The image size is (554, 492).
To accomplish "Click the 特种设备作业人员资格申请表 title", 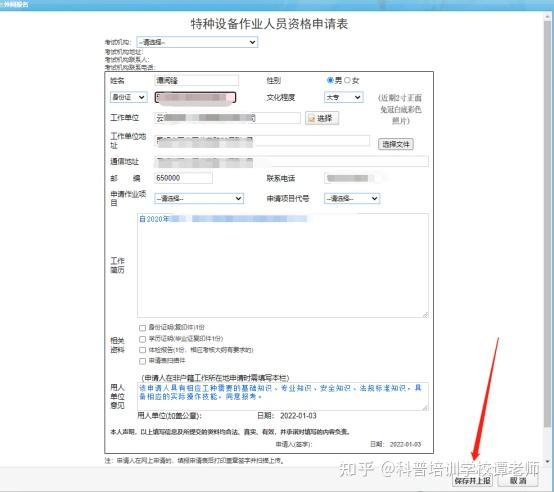I will [269, 24].
